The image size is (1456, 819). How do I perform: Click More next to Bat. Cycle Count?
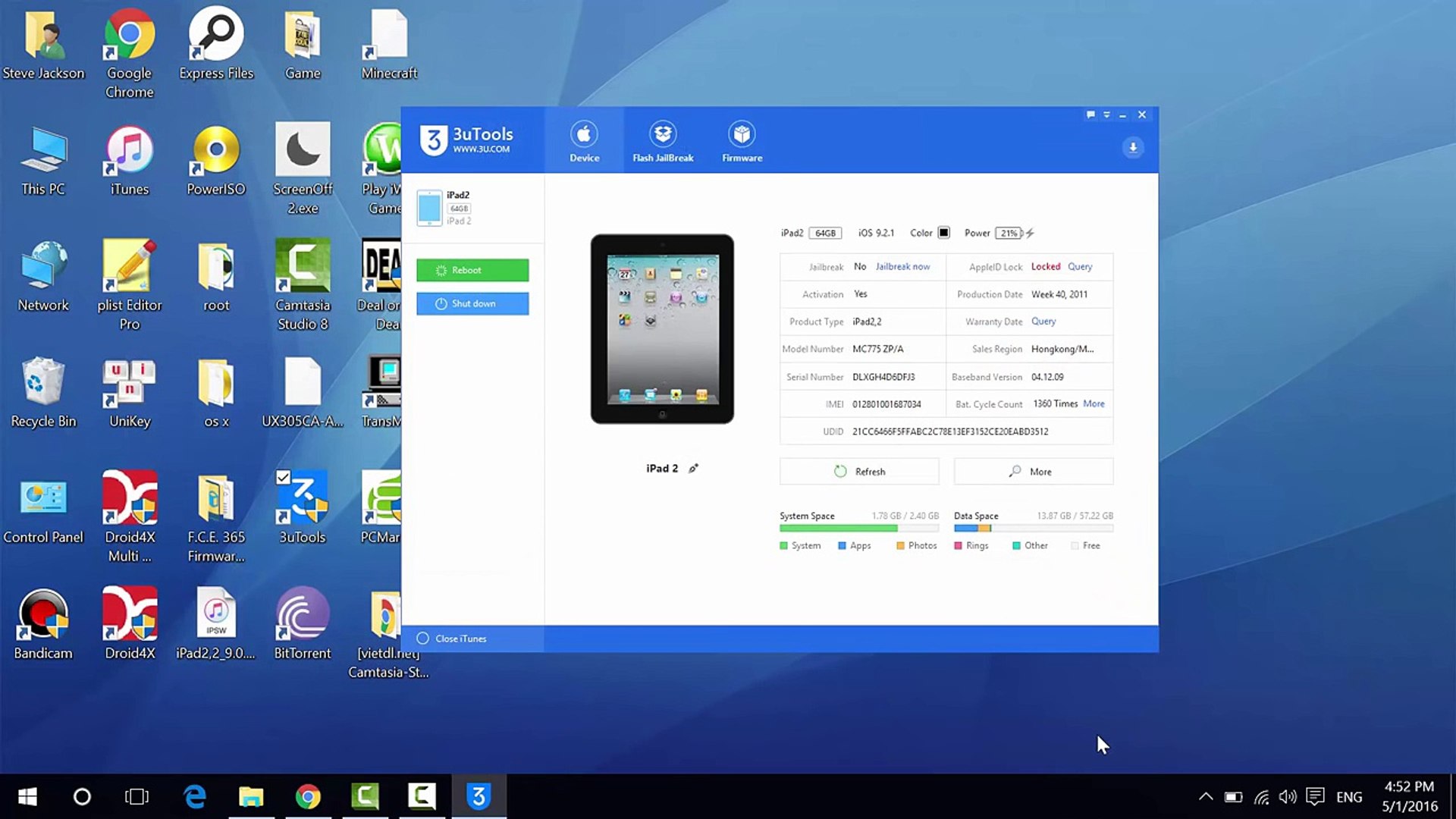(x=1094, y=403)
